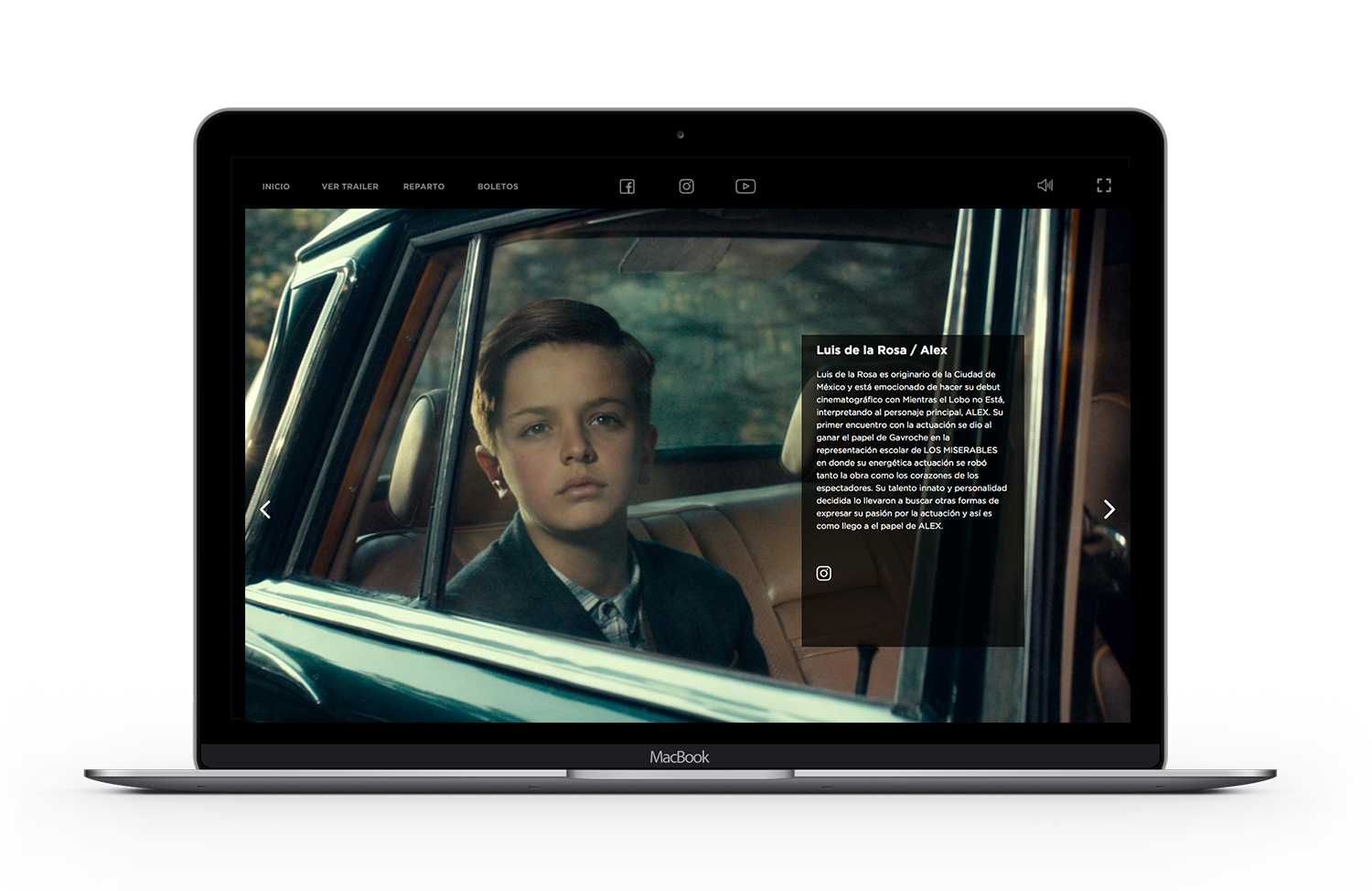
Task: Open the Facebook page icon
Action: coord(627,187)
